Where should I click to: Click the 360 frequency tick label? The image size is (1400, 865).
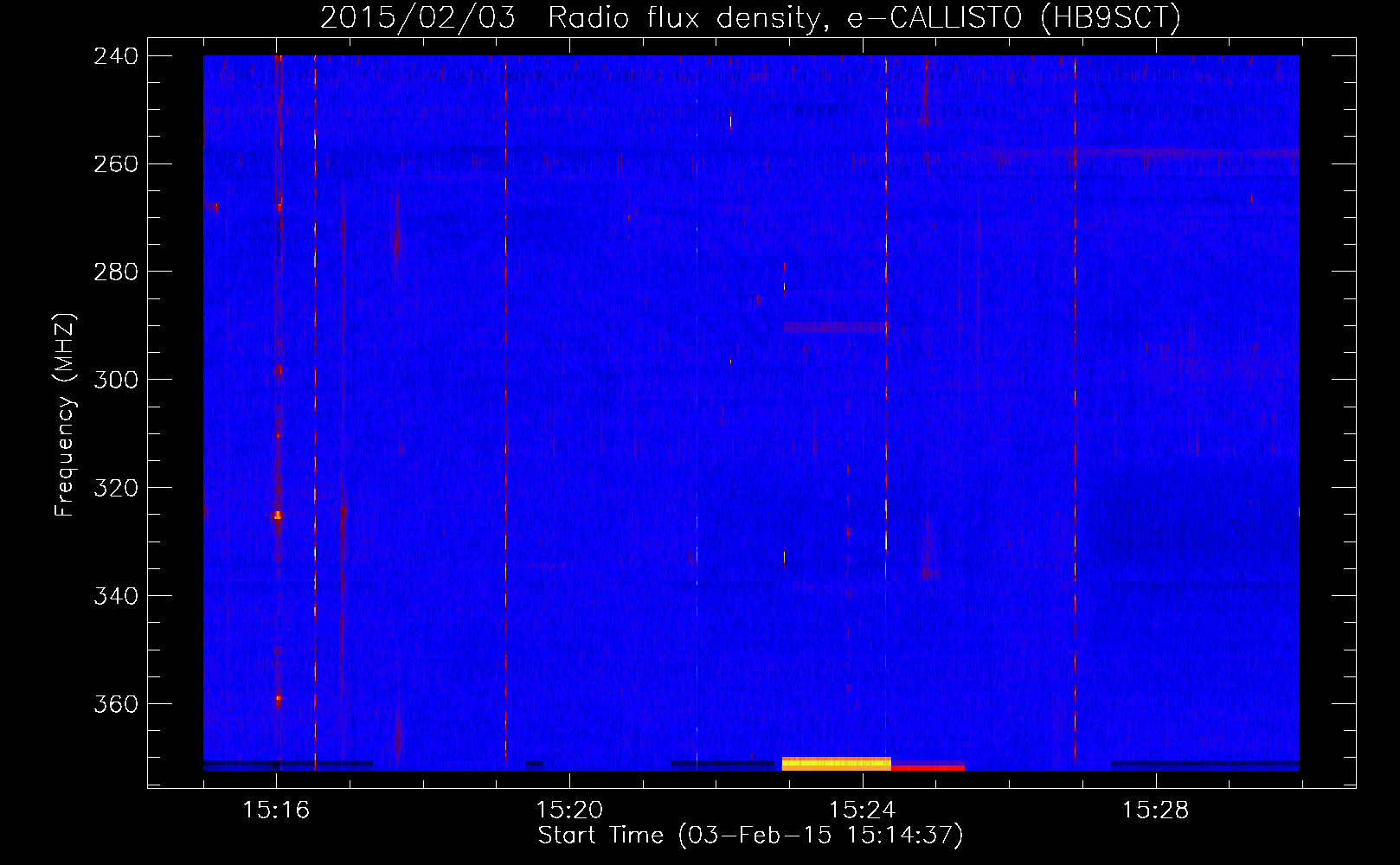point(116,705)
